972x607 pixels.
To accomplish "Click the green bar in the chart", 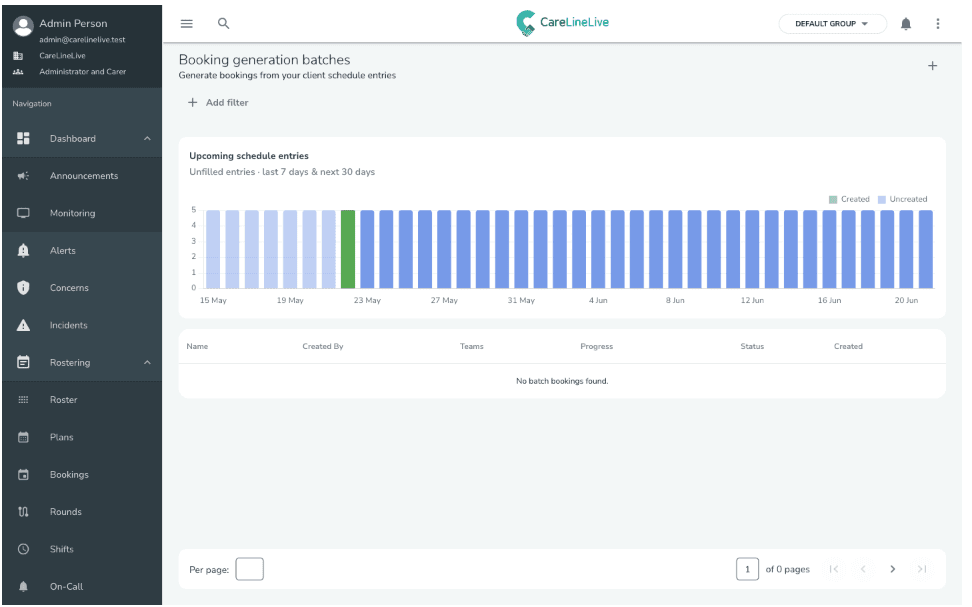I will 348,249.
